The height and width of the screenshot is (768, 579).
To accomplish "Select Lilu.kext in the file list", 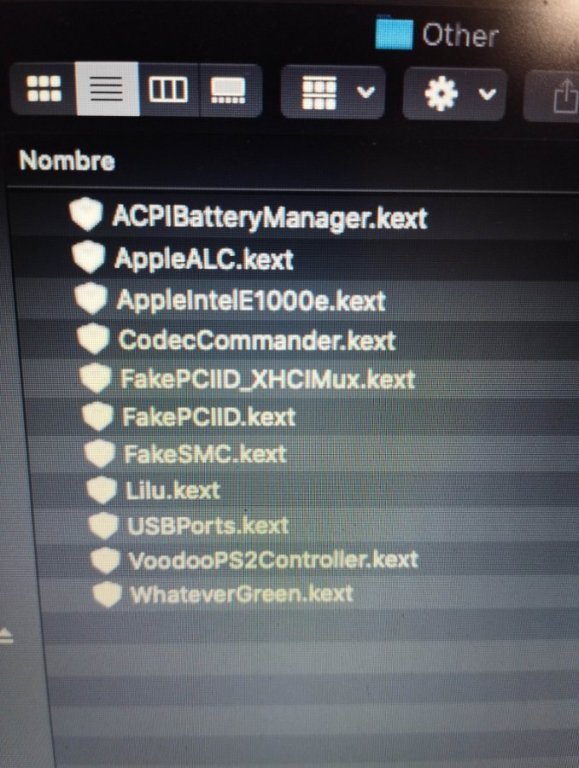I will point(172,490).
